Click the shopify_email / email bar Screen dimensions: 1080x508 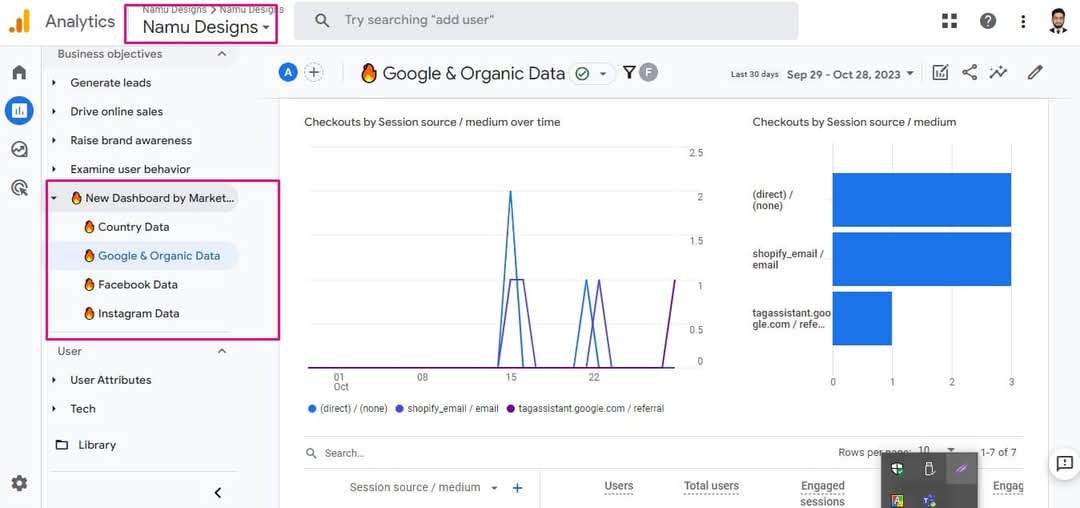(x=922, y=259)
